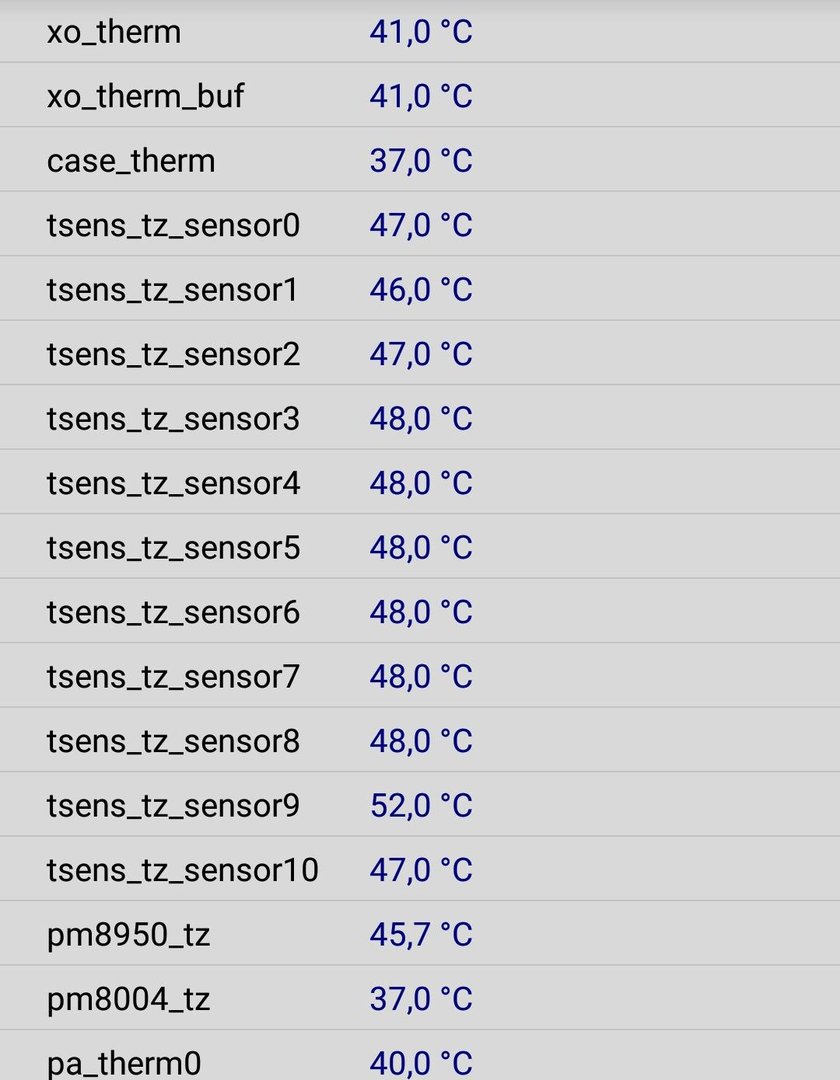Select the xo_therm sensor row
The height and width of the screenshot is (1080, 840).
coord(420,32)
